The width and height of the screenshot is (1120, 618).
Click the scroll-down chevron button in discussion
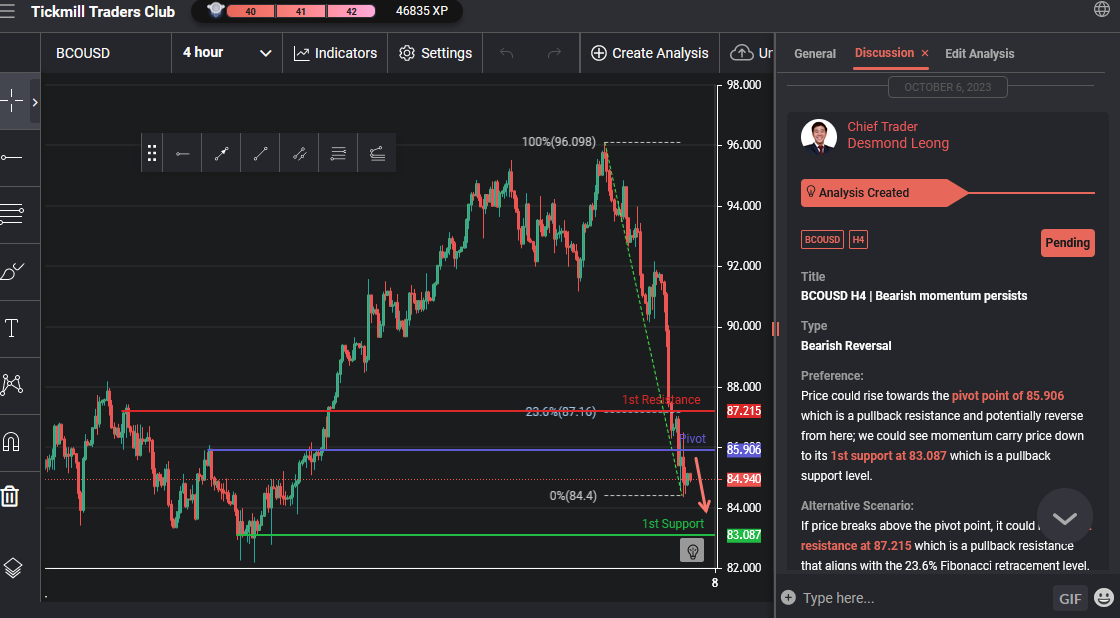pos(1064,517)
